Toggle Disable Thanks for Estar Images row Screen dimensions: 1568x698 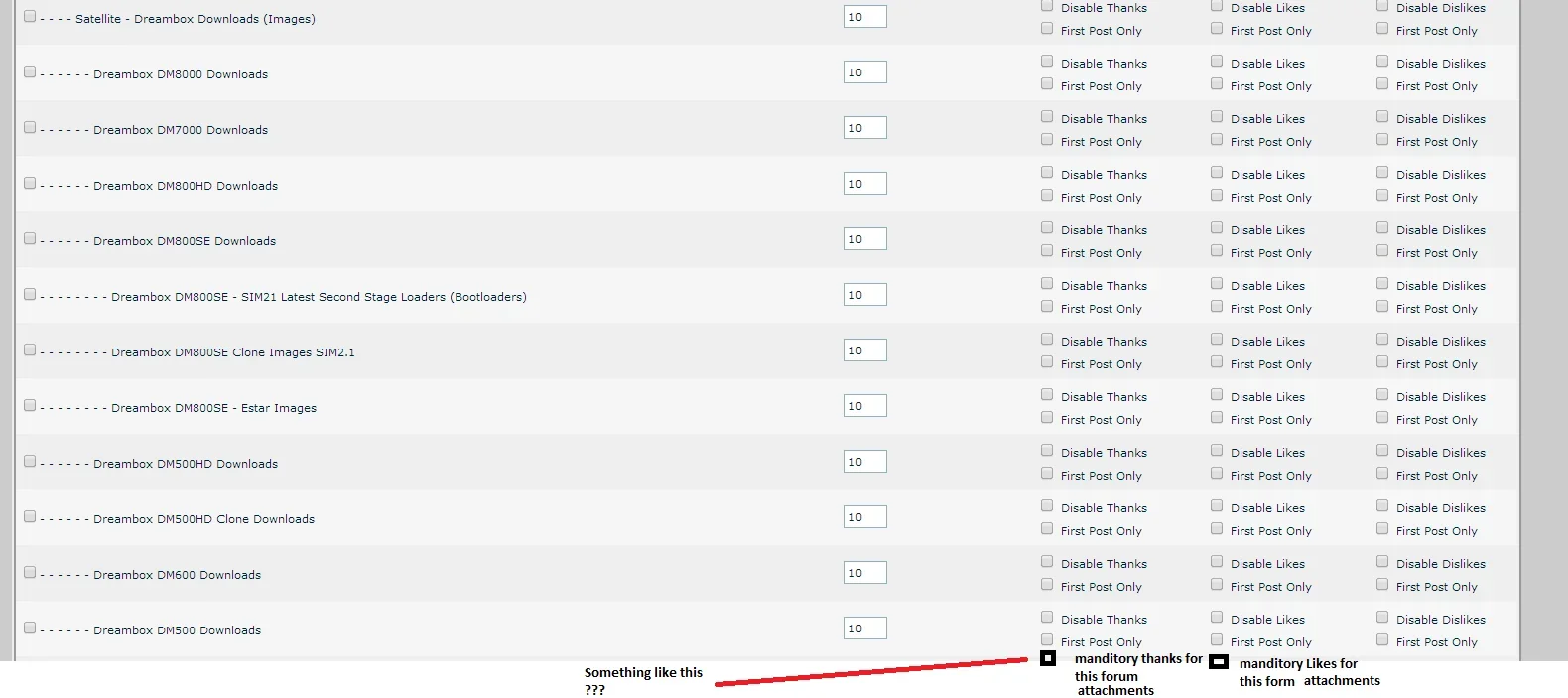(1047, 394)
